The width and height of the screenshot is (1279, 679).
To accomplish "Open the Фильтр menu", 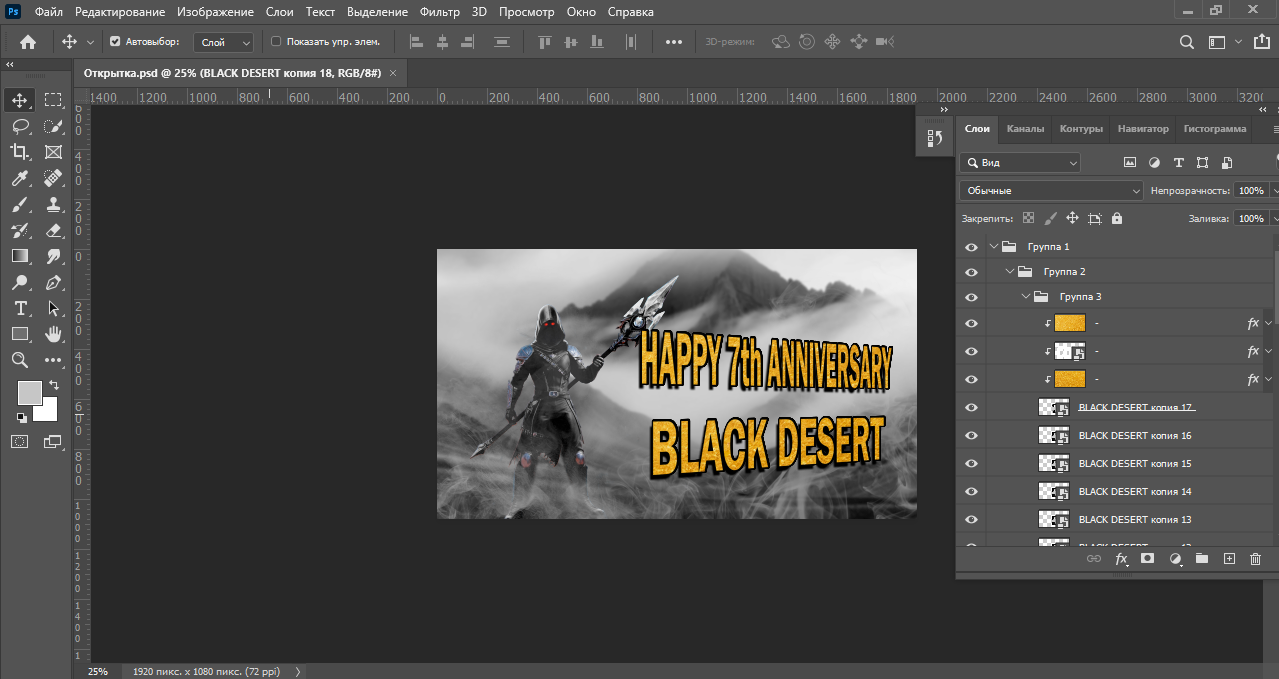I will (439, 12).
